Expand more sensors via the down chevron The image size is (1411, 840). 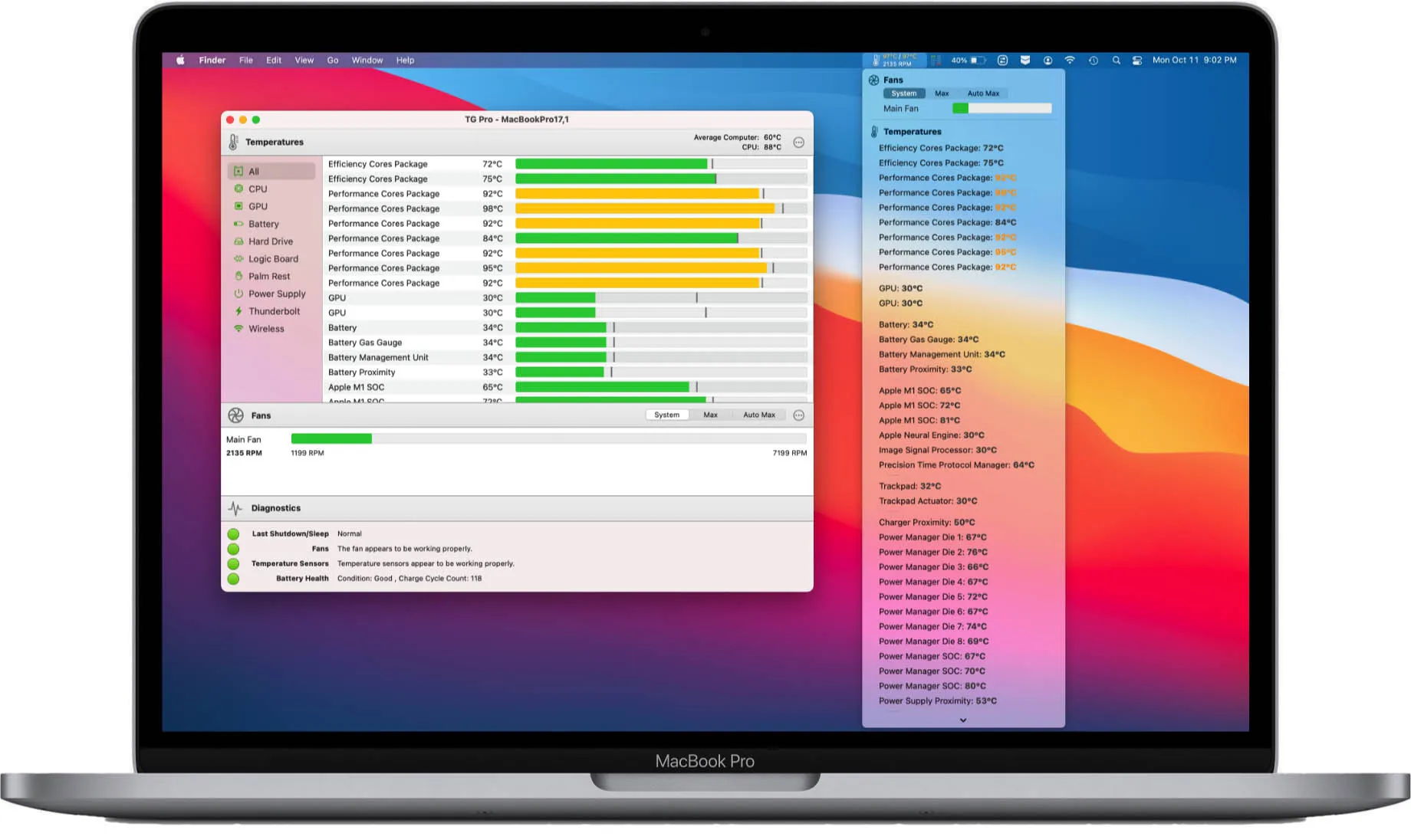coord(963,719)
